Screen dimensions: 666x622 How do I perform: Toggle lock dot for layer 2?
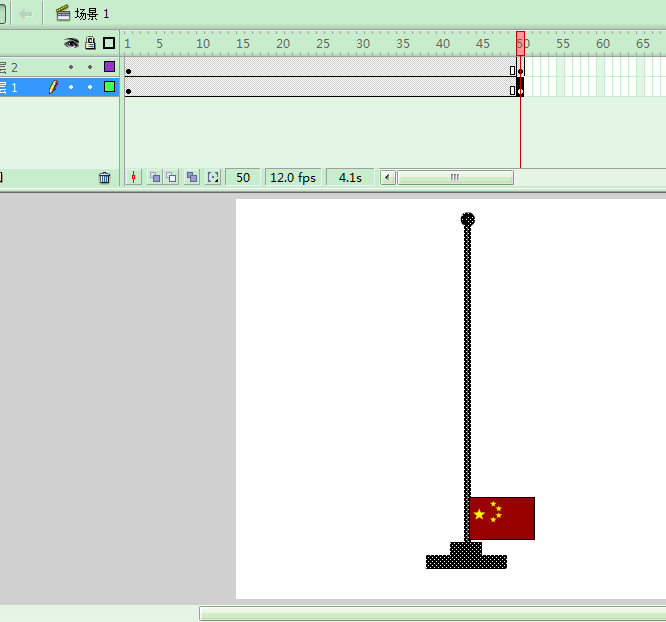pyautogui.click(x=90, y=67)
